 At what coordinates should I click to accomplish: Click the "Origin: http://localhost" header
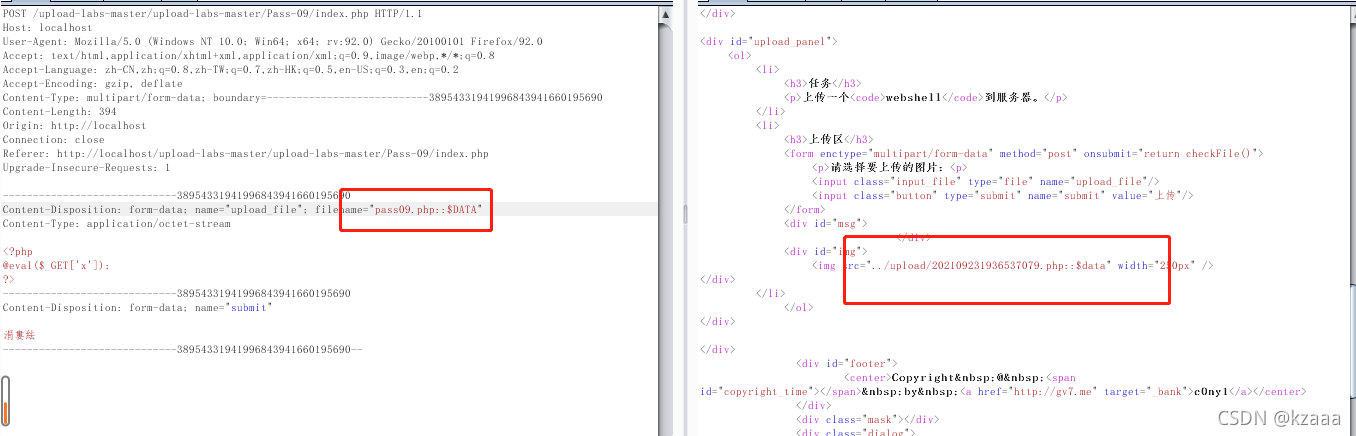point(74,126)
